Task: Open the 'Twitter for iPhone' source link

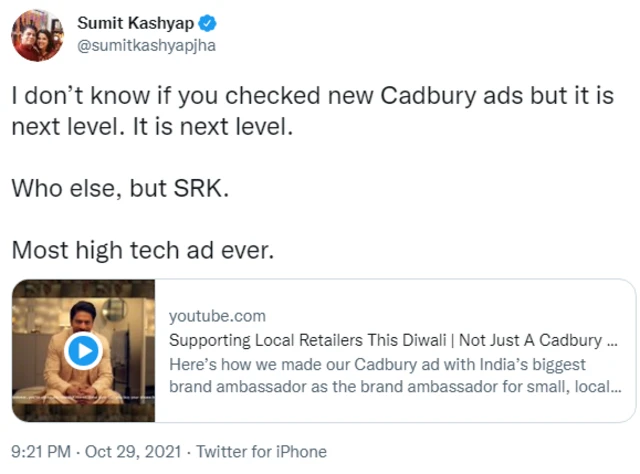Action: coord(261,452)
